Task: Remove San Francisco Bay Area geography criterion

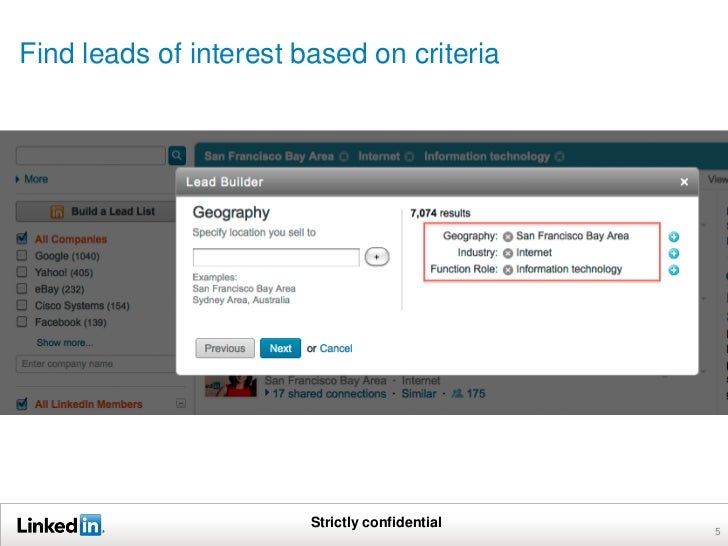Action: pos(508,237)
